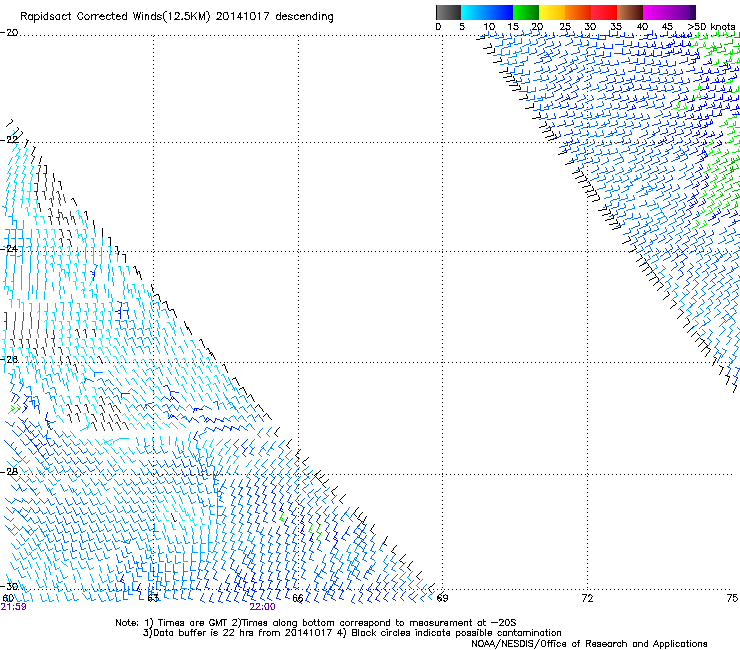This screenshot has height=650, width=740.
Task: Click the yellow 20-25 knots color swatch
Action: coord(552,12)
